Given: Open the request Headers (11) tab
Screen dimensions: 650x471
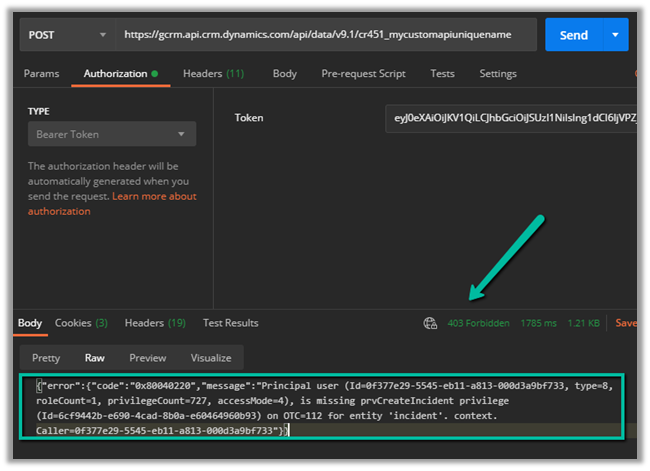Looking at the screenshot, I should coord(213,74).
